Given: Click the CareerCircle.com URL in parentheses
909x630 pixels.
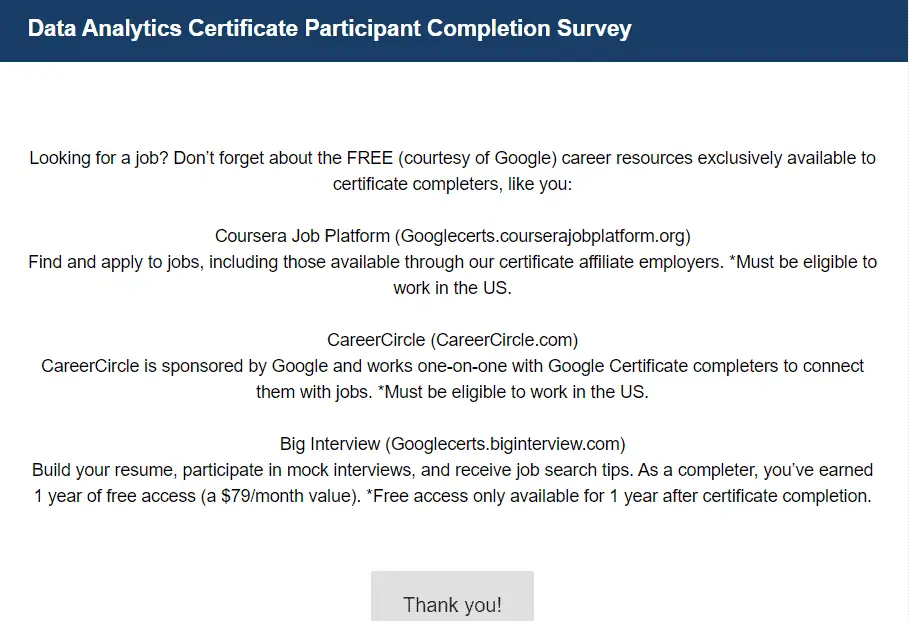Looking at the screenshot, I should pos(505,340).
